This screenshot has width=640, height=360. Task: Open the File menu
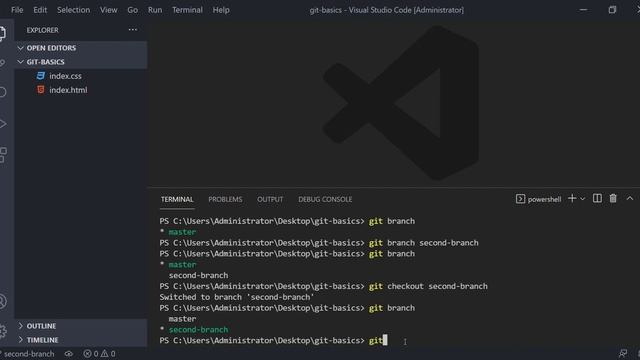point(17,10)
